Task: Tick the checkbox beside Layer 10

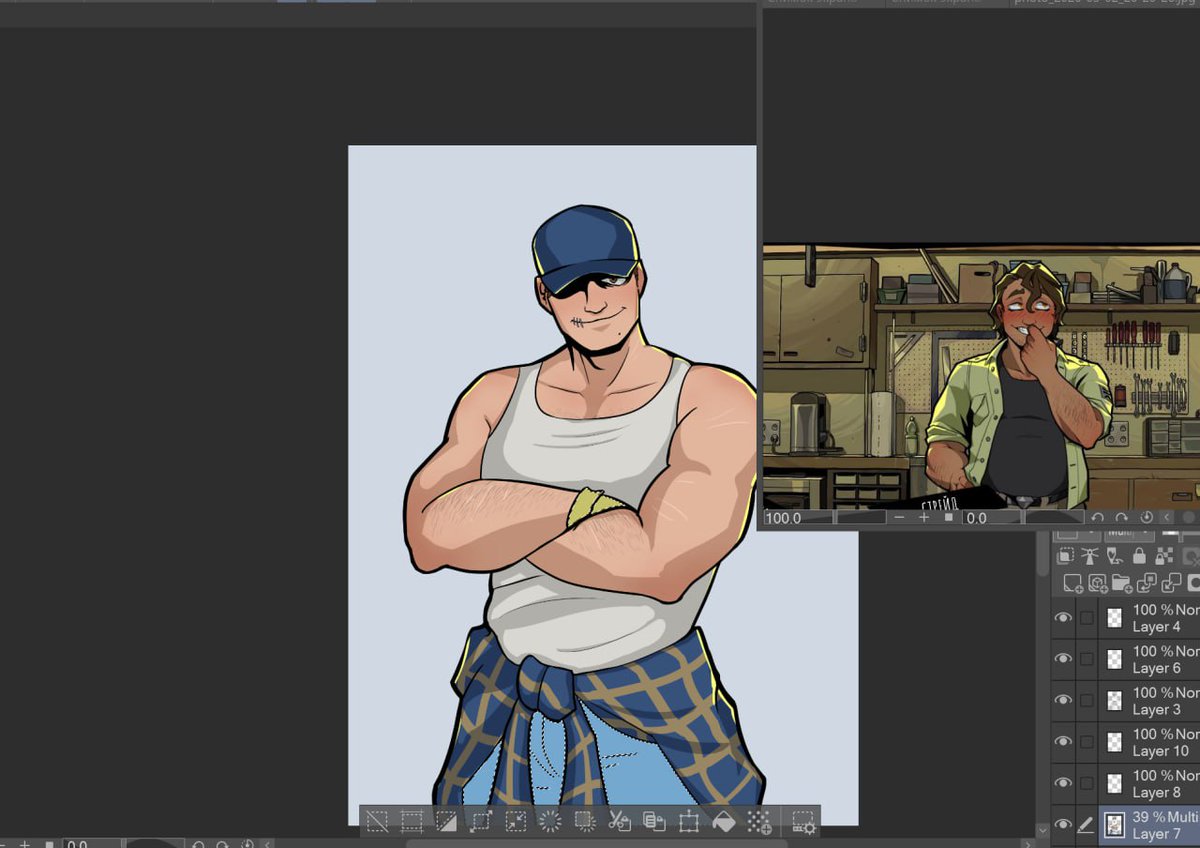Action: [x=1087, y=742]
